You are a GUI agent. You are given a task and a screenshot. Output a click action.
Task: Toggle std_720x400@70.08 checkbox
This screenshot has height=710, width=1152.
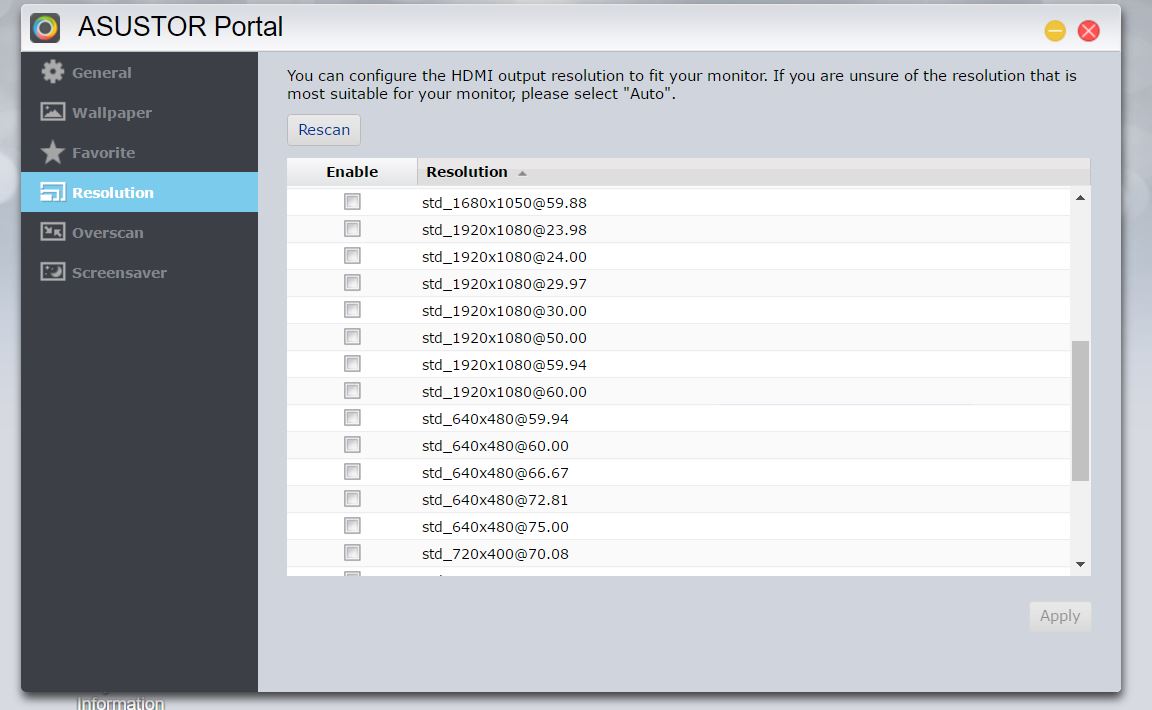[353, 553]
